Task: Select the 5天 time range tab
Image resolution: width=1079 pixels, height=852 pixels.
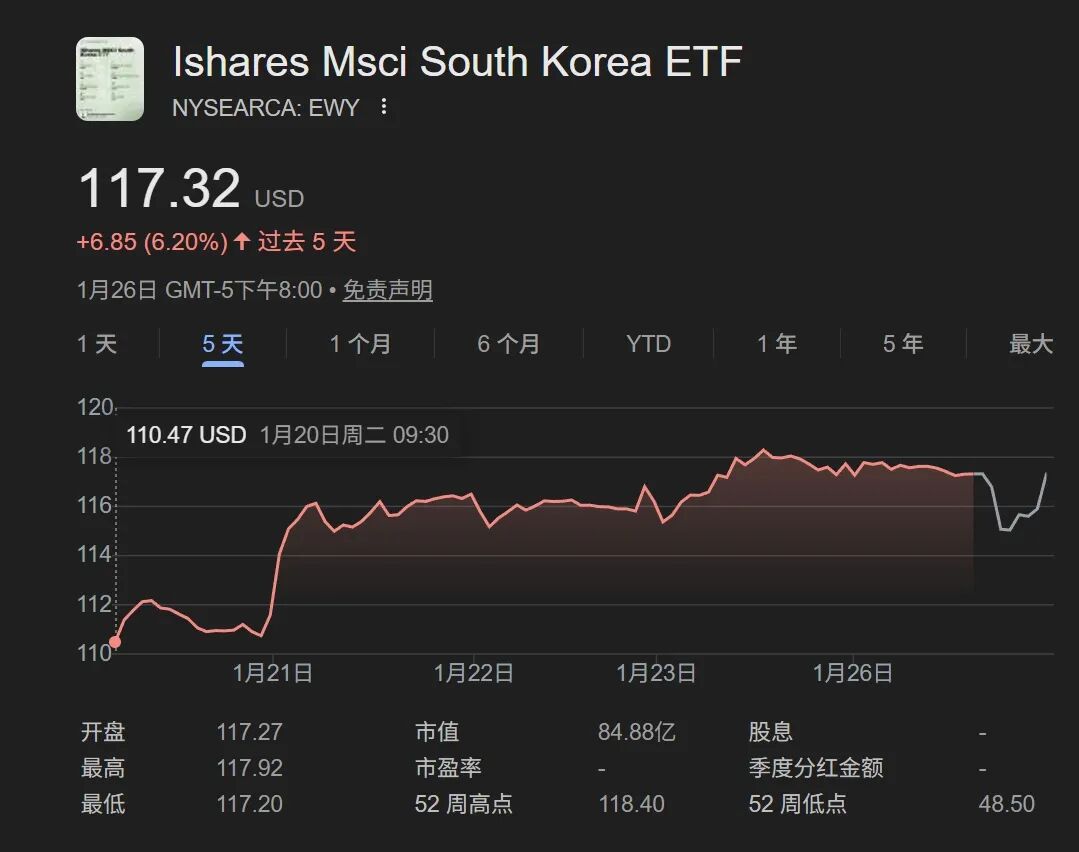Action: (220, 344)
